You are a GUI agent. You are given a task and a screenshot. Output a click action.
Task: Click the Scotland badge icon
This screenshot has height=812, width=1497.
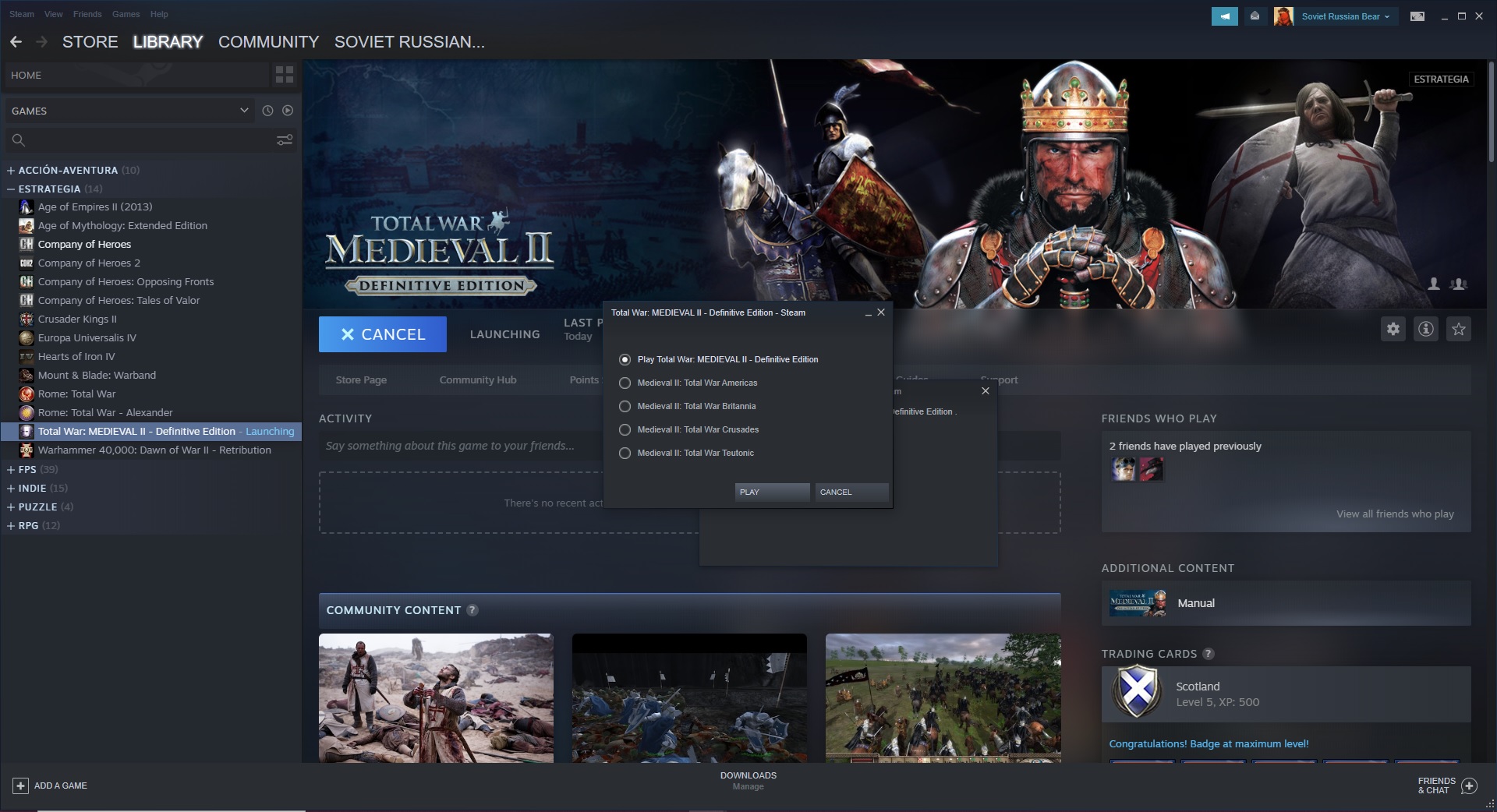tap(1137, 691)
